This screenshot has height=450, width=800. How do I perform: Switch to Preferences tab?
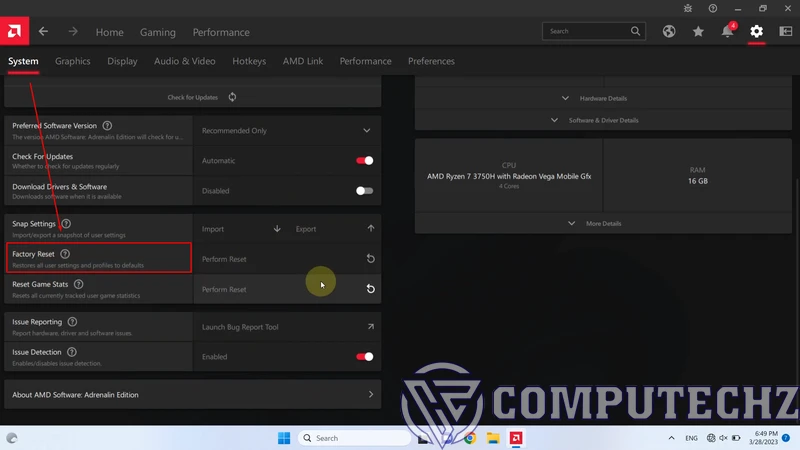[x=431, y=61]
